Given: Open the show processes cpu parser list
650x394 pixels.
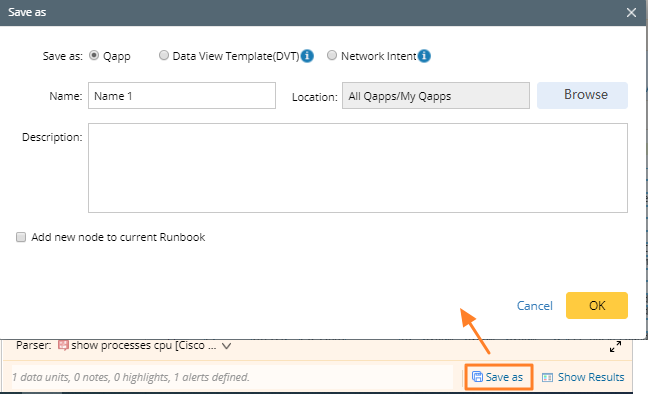Looking at the screenshot, I should 144,345.
